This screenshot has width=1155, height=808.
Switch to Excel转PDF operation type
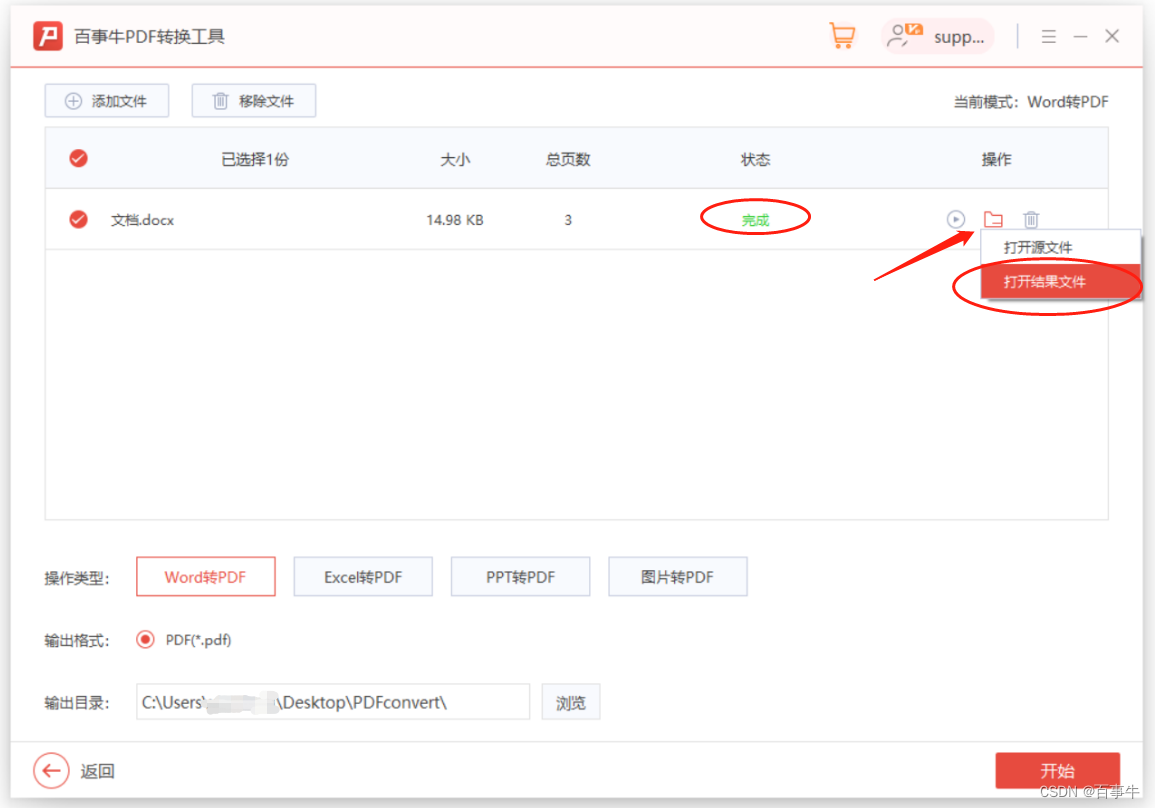pyautogui.click(x=363, y=577)
